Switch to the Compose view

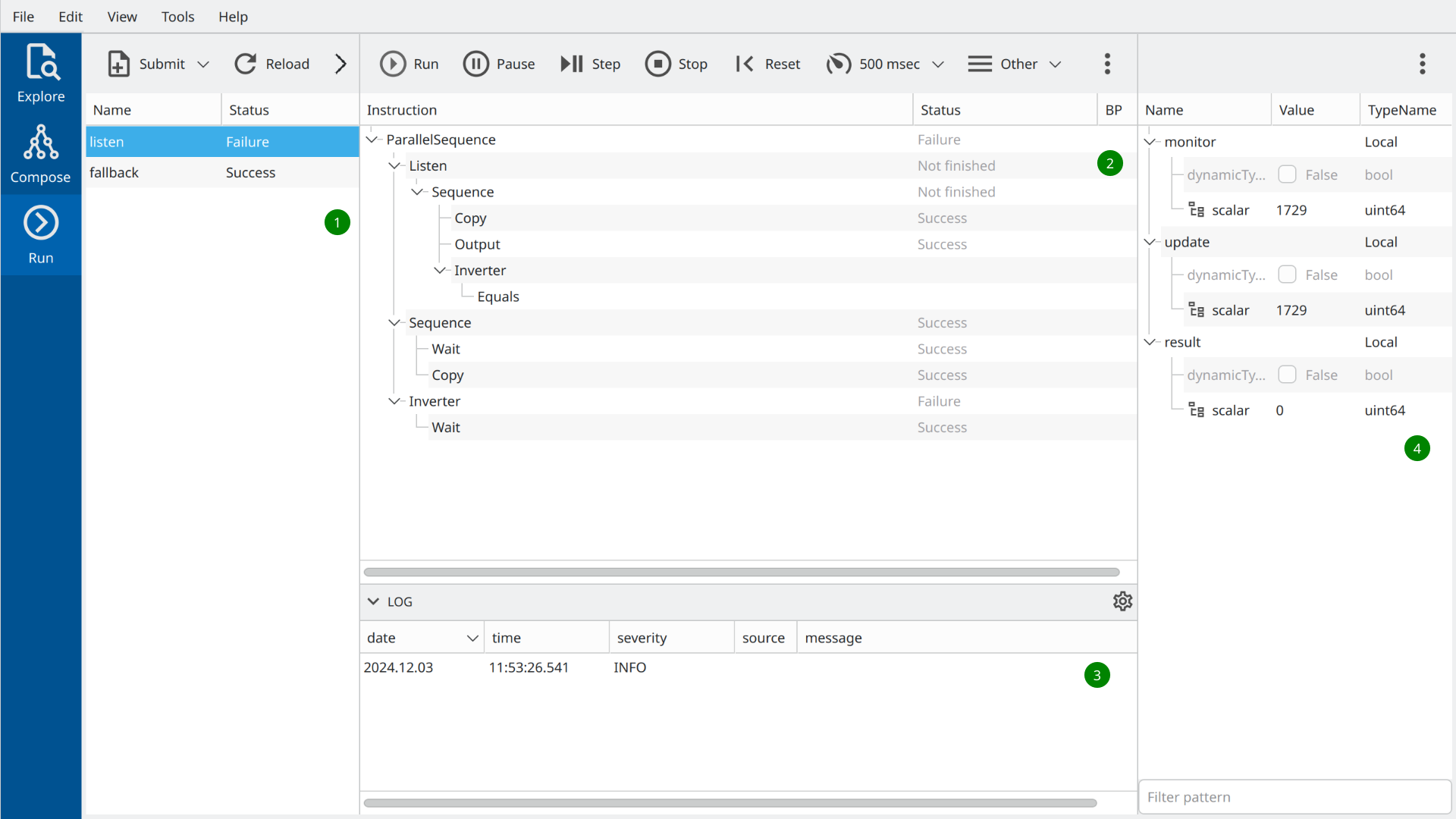41,154
